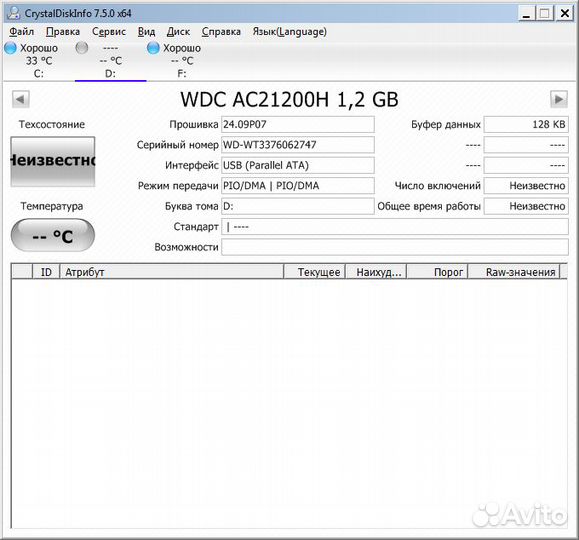
Task: Click the Интерфейс field USB (Parallel ATA)
Action: coord(298,165)
